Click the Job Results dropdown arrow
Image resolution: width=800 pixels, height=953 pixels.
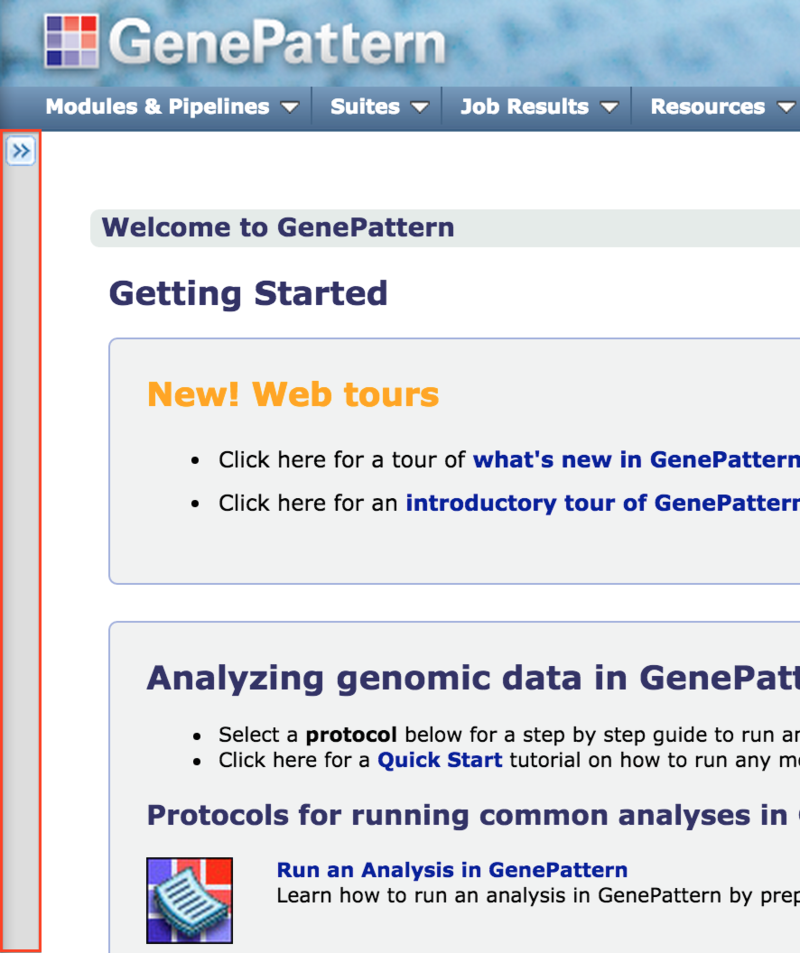coord(609,108)
